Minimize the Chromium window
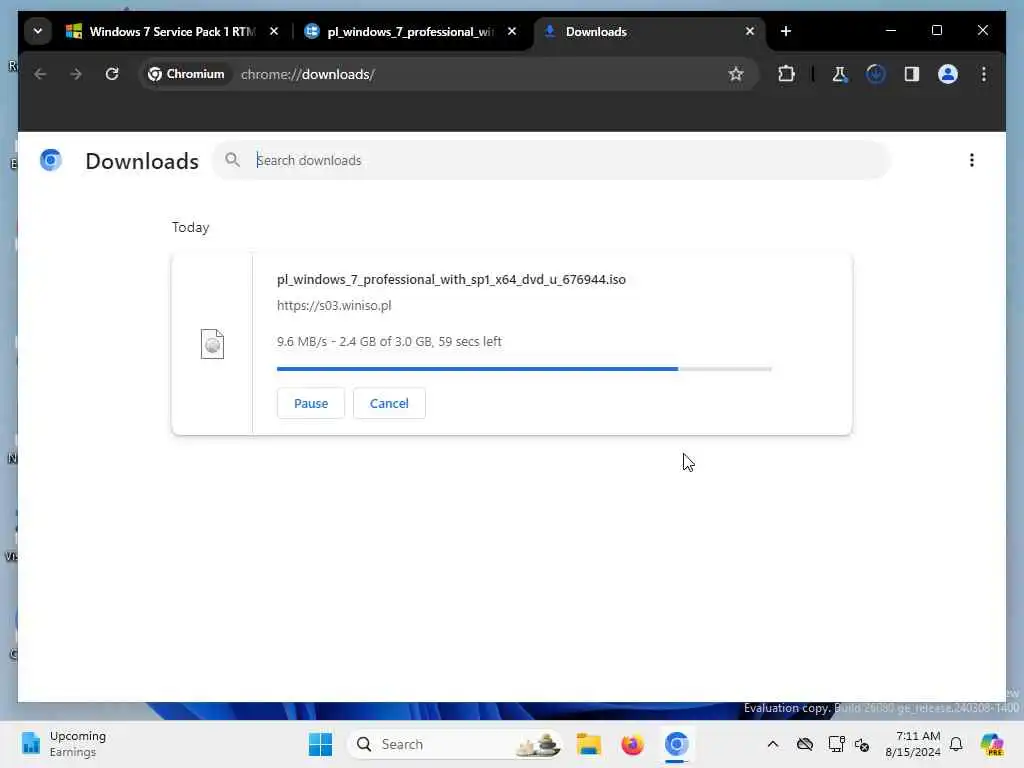1024x768 pixels. pos(891,31)
